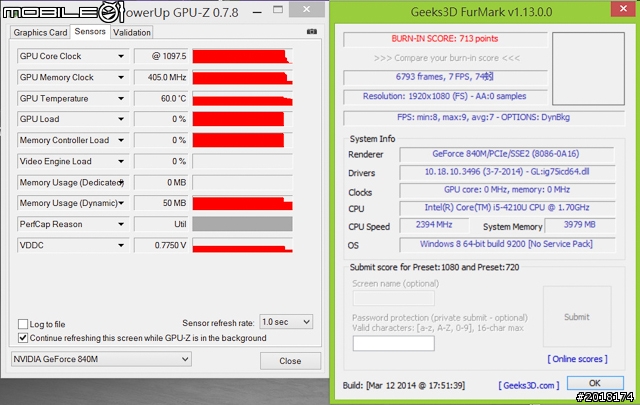
Task: Open GPU Core Clock sensor dropdown
Action: pos(121,56)
